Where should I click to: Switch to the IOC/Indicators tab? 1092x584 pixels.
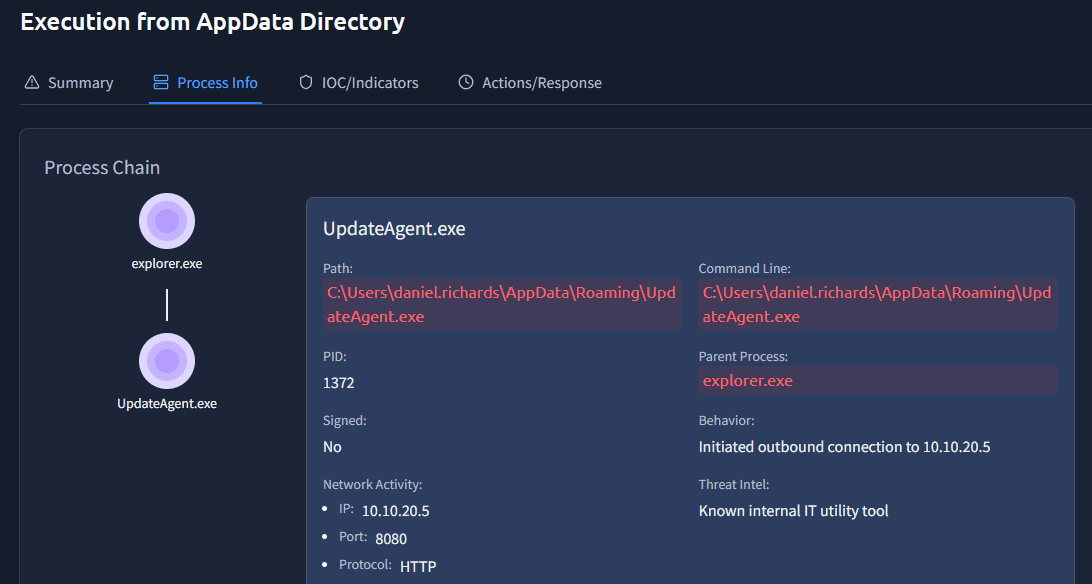(x=369, y=83)
